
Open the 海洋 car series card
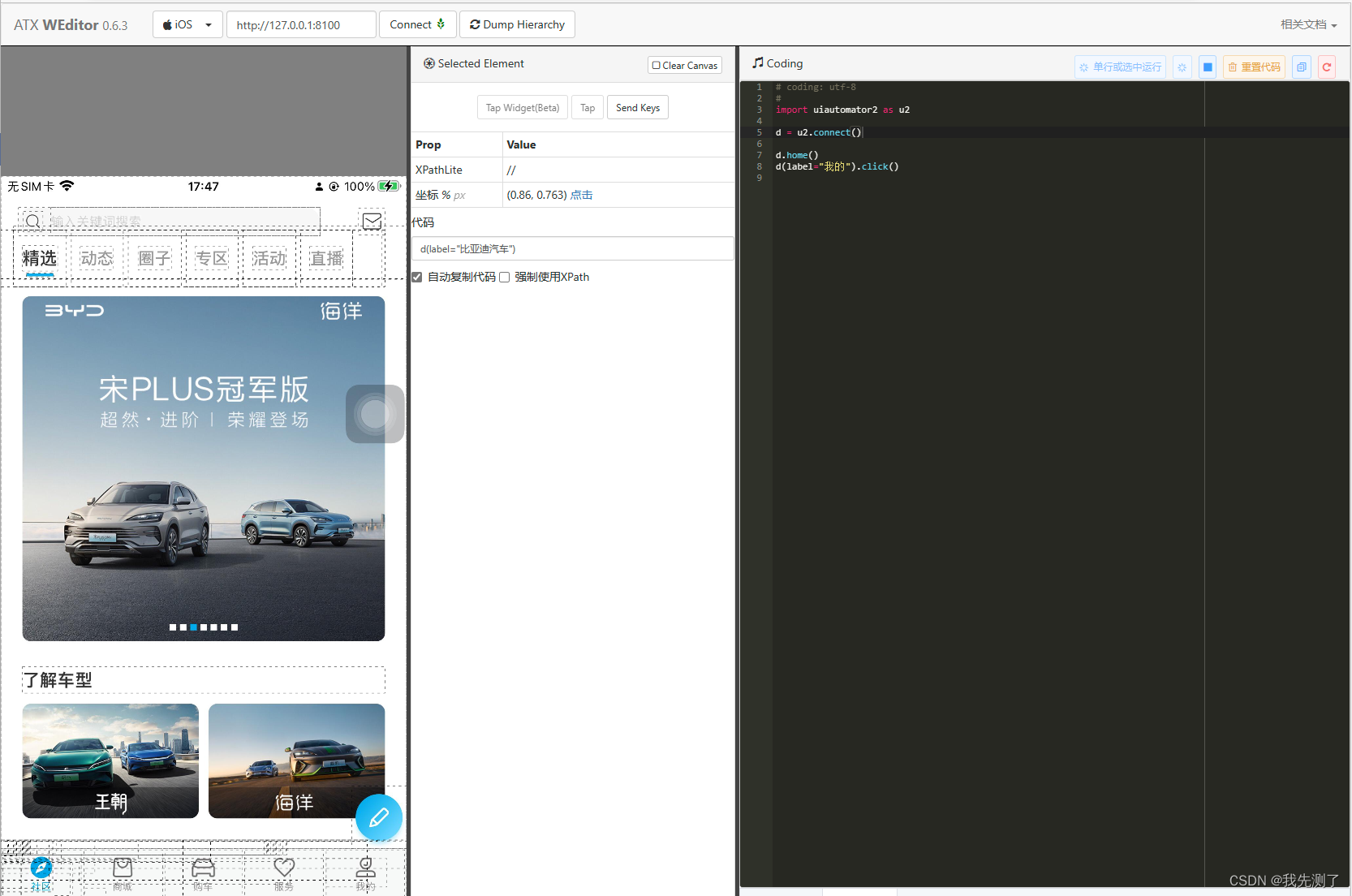coord(296,760)
